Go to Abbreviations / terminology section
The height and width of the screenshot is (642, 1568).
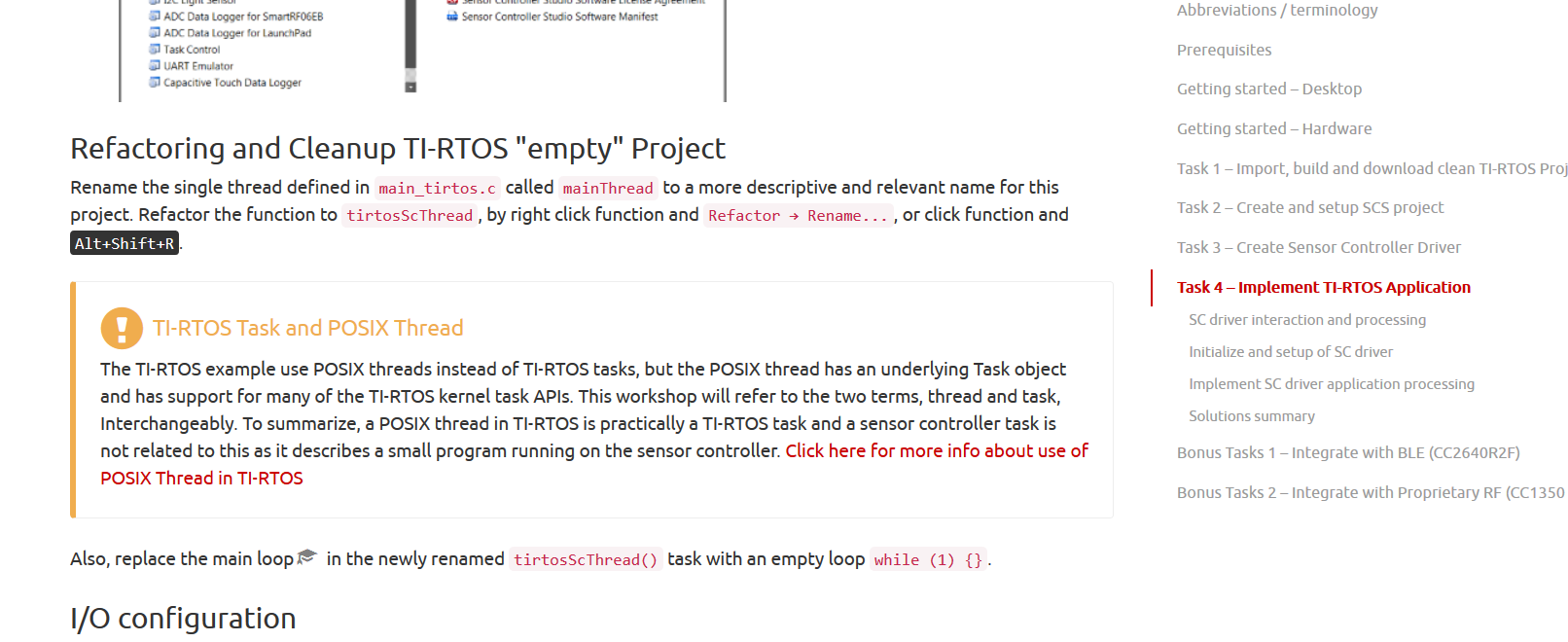click(1277, 10)
